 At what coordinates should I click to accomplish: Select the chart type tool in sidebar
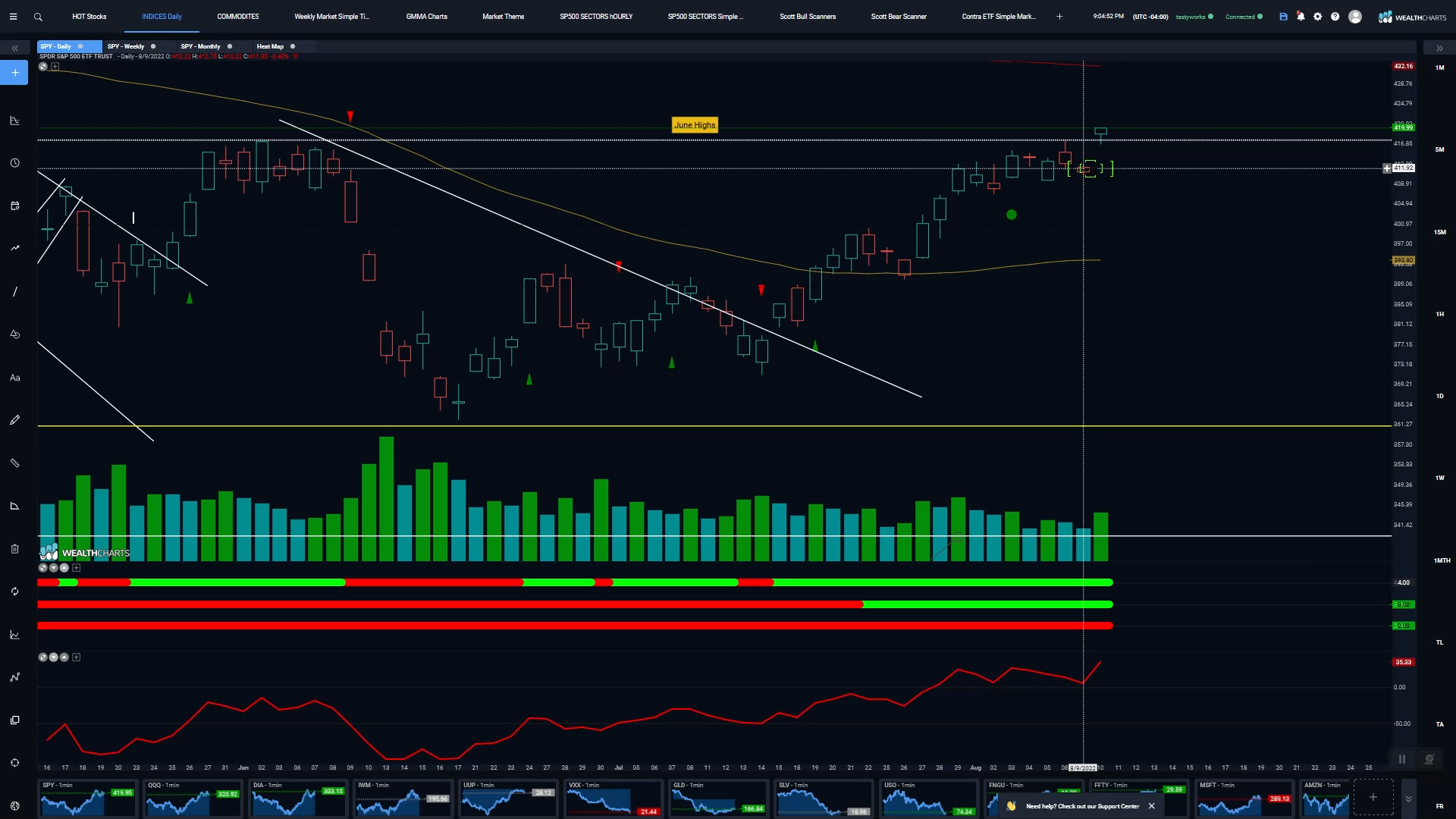(14, 121)
